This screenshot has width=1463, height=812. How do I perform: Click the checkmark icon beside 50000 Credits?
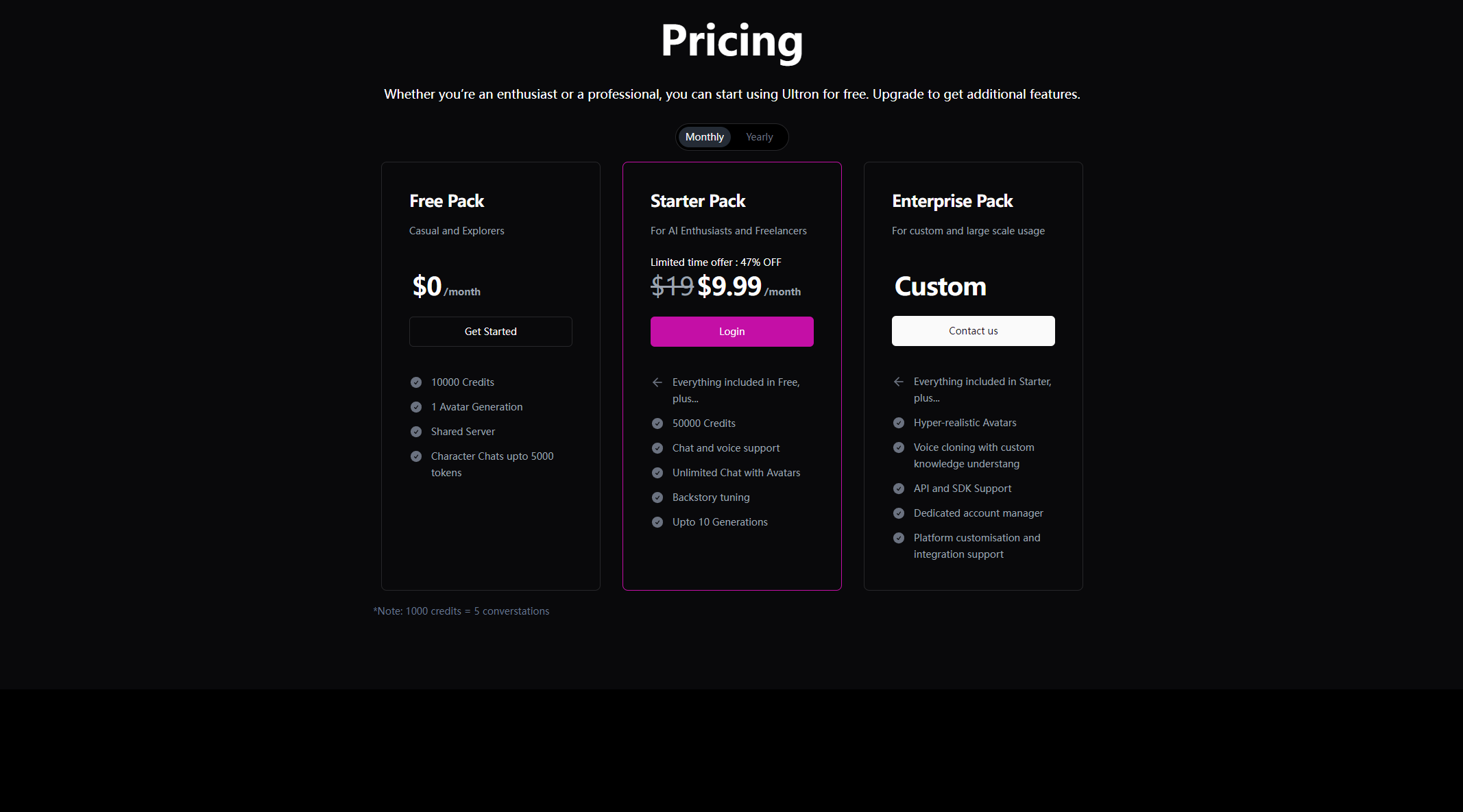[657, 423]
